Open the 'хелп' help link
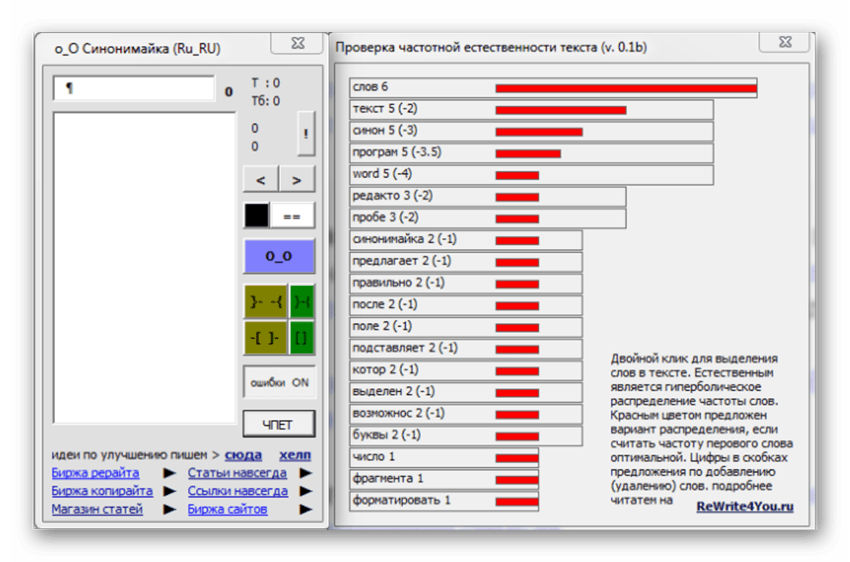Viewport: 850px width, 562px height. point(295,455)
